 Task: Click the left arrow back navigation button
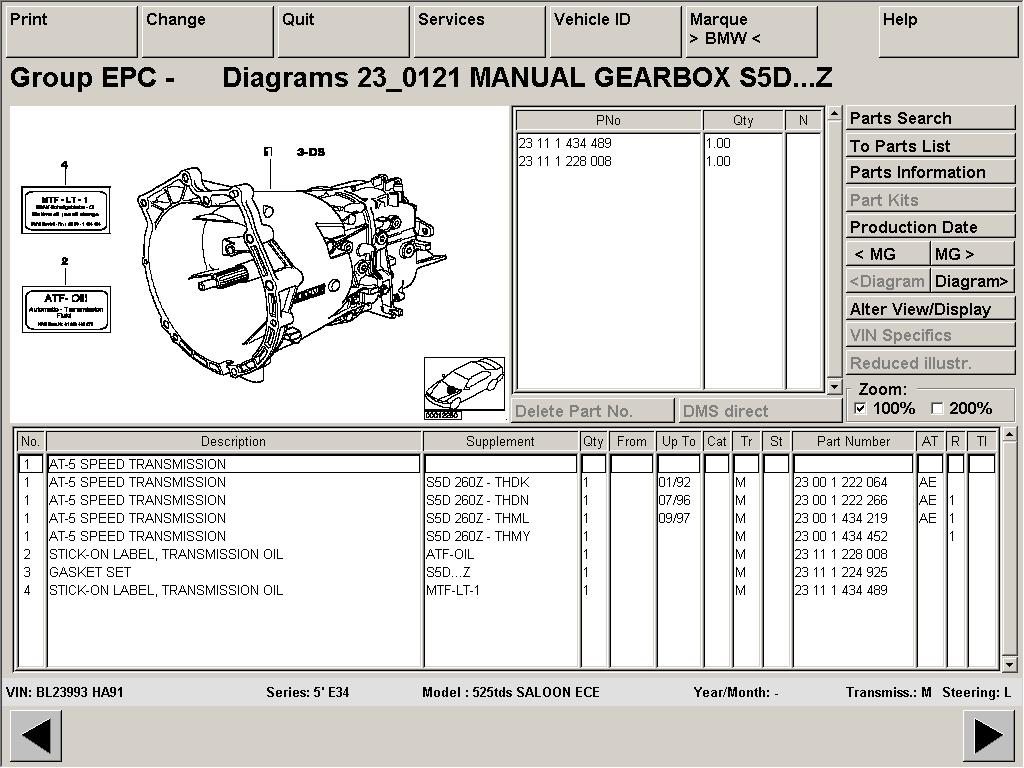[x=36, y=736]
